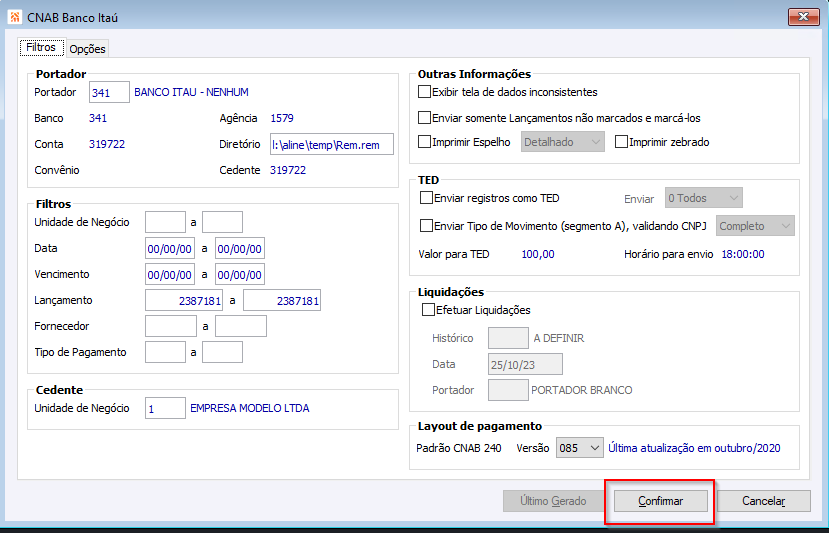Click the Data start date field
Image resolution: width=829 pixels, height=533 pixels.
tap(170, 249)
